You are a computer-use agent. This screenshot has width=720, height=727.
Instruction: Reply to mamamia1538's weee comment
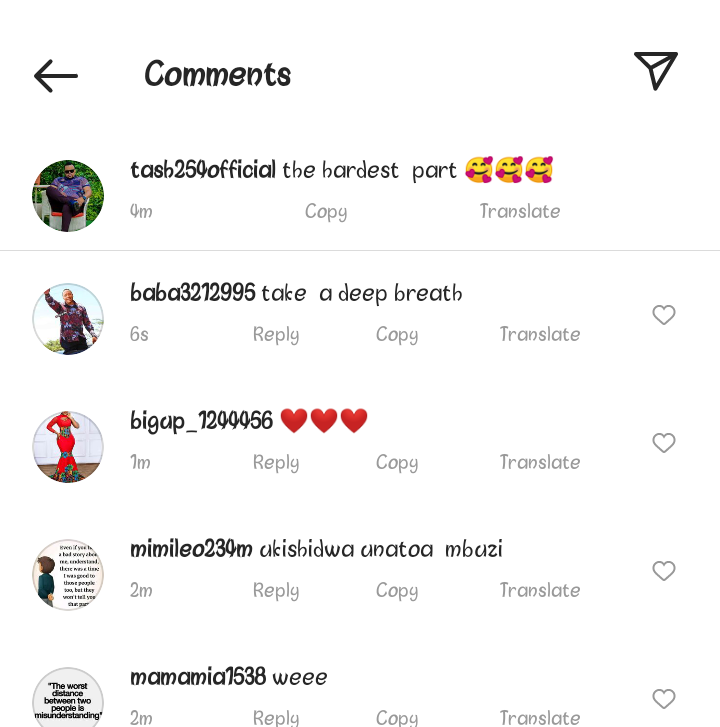(276, 718)
